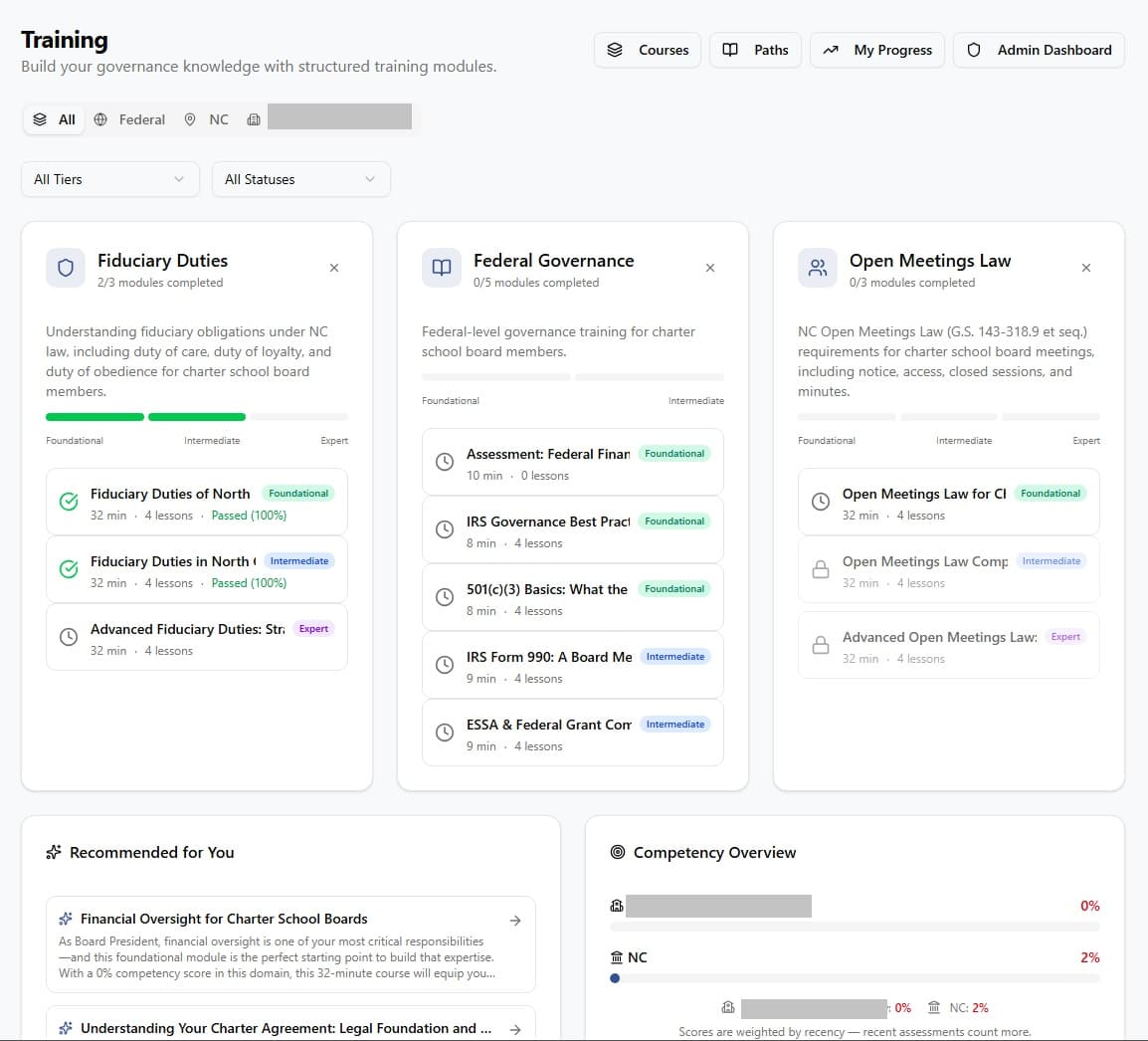Close the Fiduciary Duties card
Image resolution: width=1148 pixels, height=1041 pixels.
coord(334,268)
